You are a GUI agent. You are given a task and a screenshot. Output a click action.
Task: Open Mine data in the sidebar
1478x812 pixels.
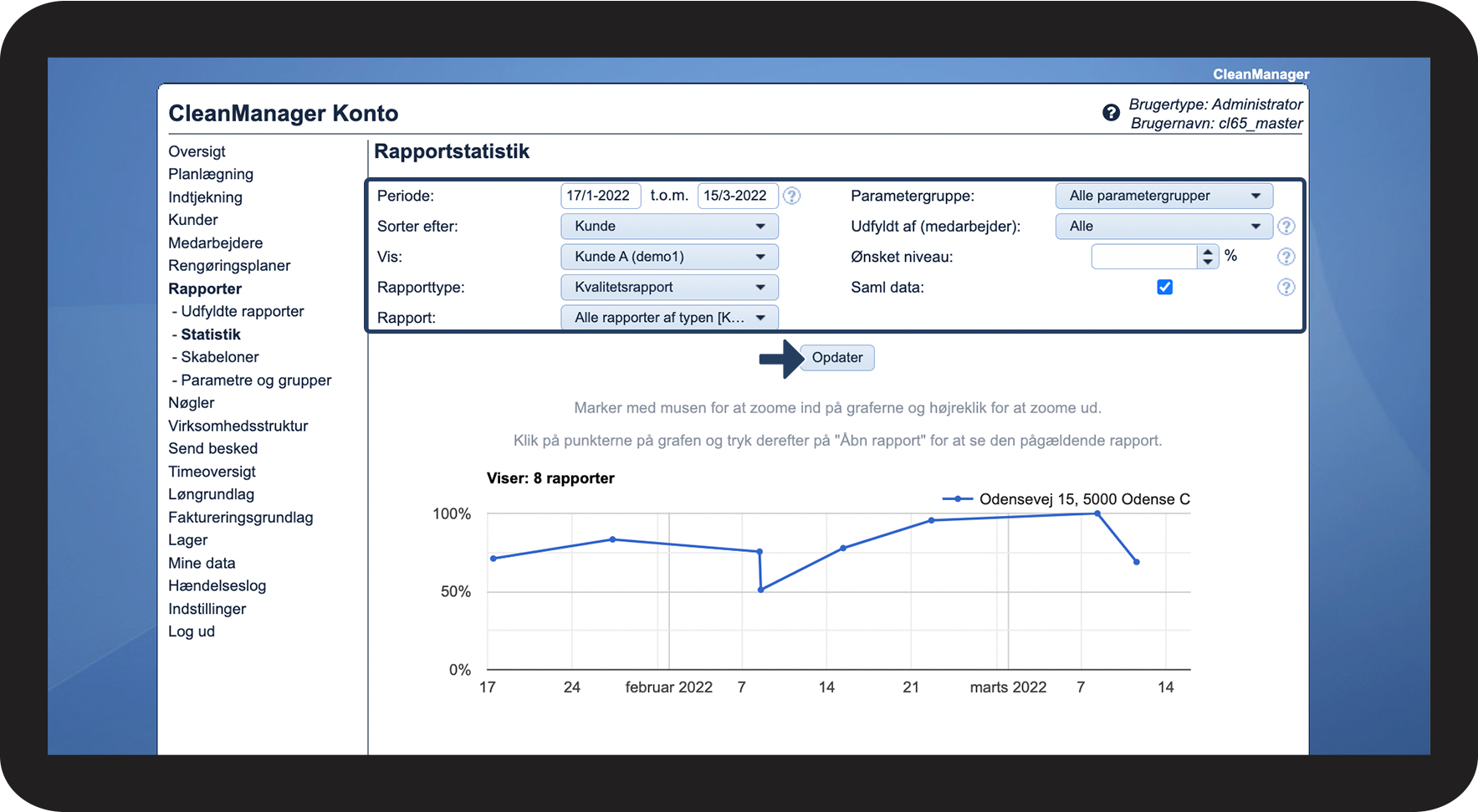pyautogui.click(x=202, y=564)
